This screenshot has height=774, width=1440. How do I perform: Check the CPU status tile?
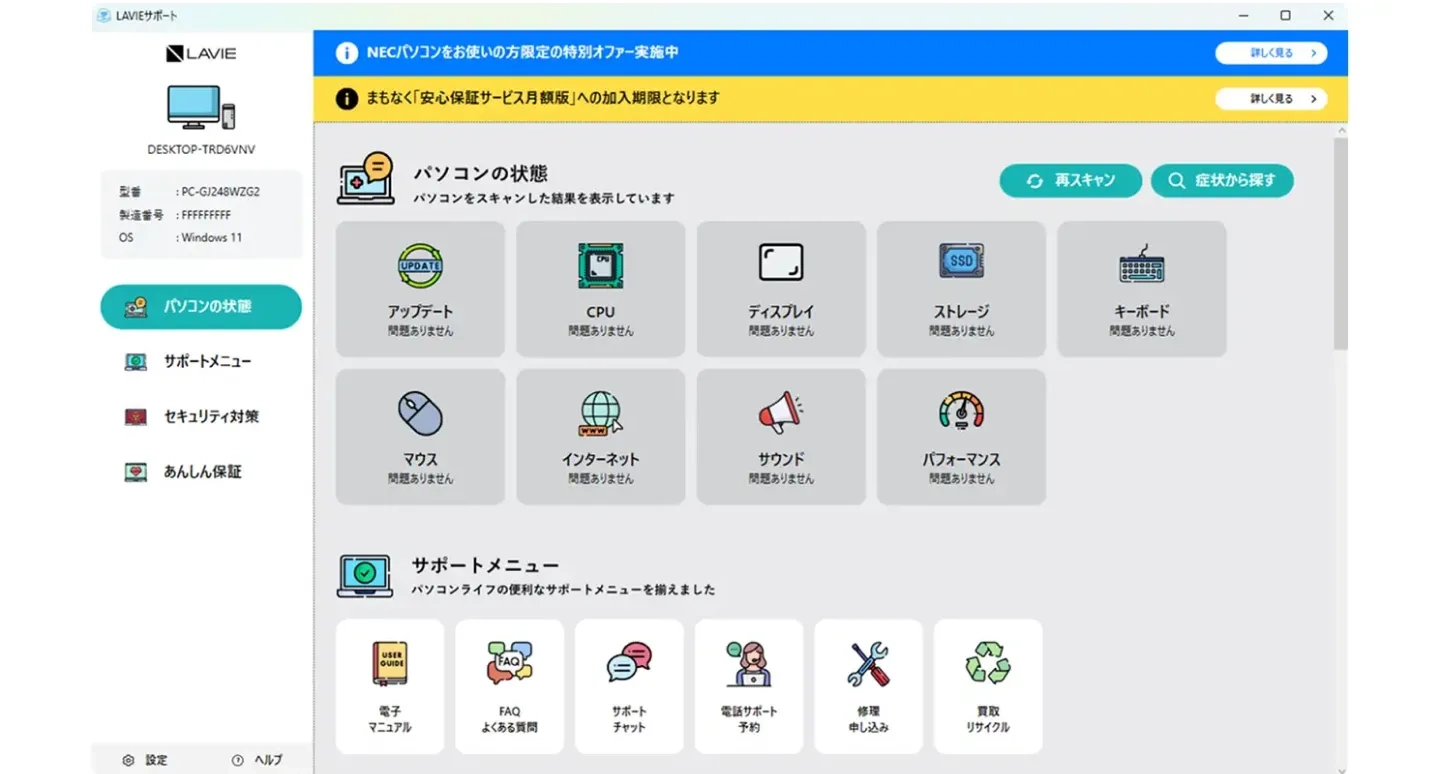600,289
